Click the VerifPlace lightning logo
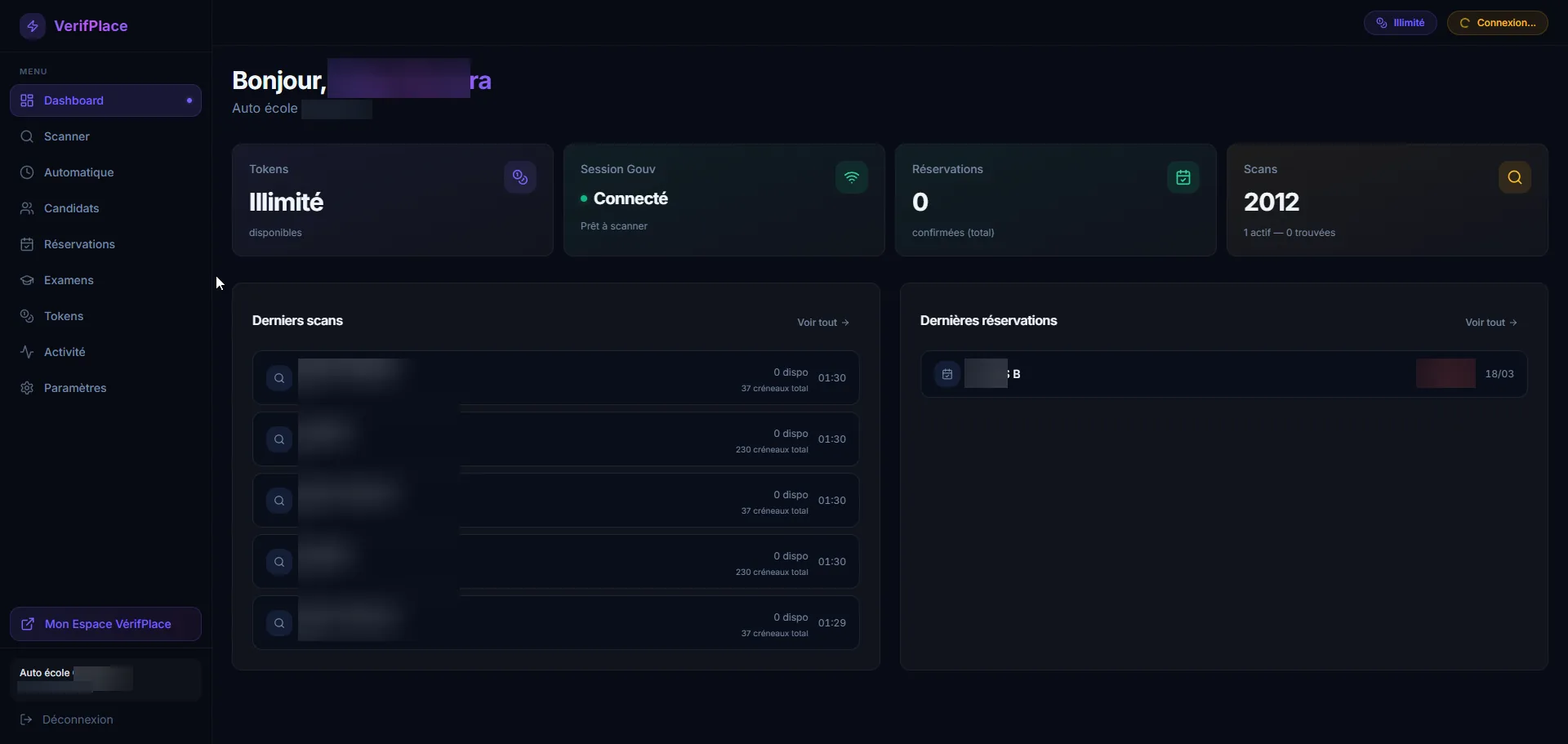This screenshot has width=1568, height=744. 32,25
